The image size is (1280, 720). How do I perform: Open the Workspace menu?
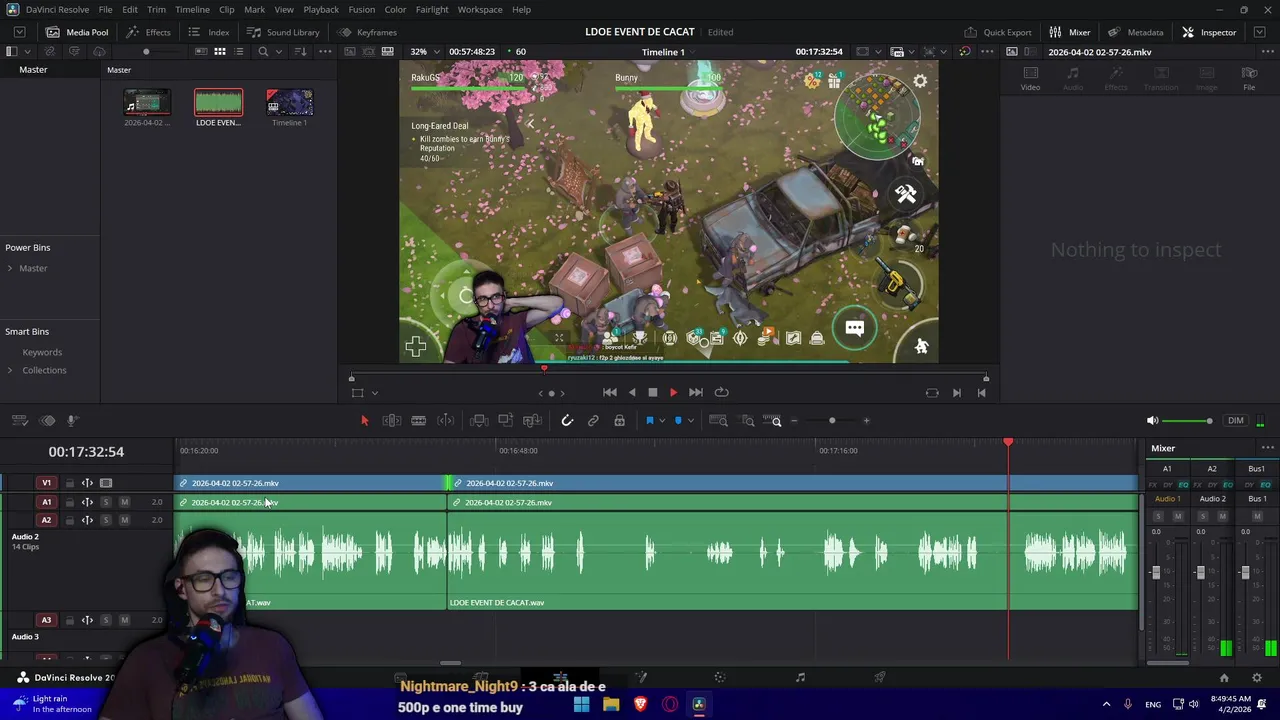tap(480, 9)
